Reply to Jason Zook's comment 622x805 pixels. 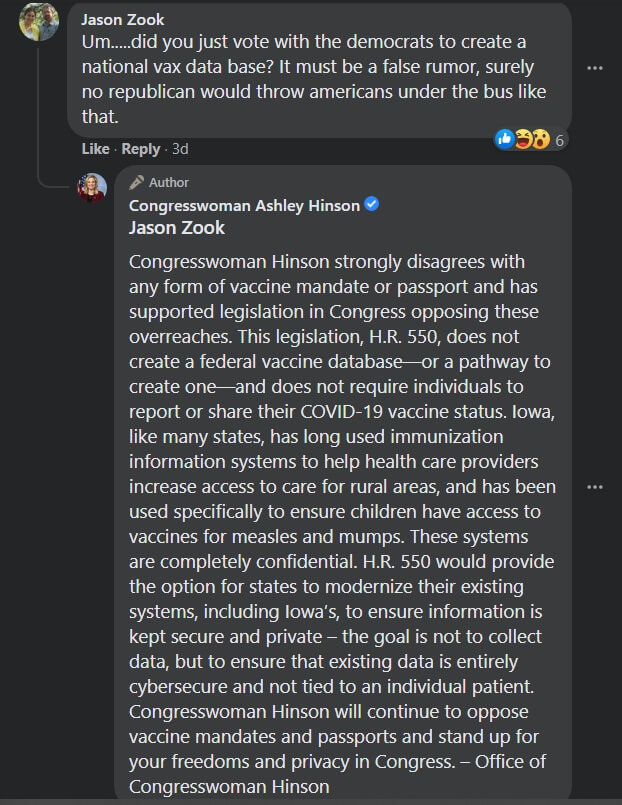[x=141, y=149]
